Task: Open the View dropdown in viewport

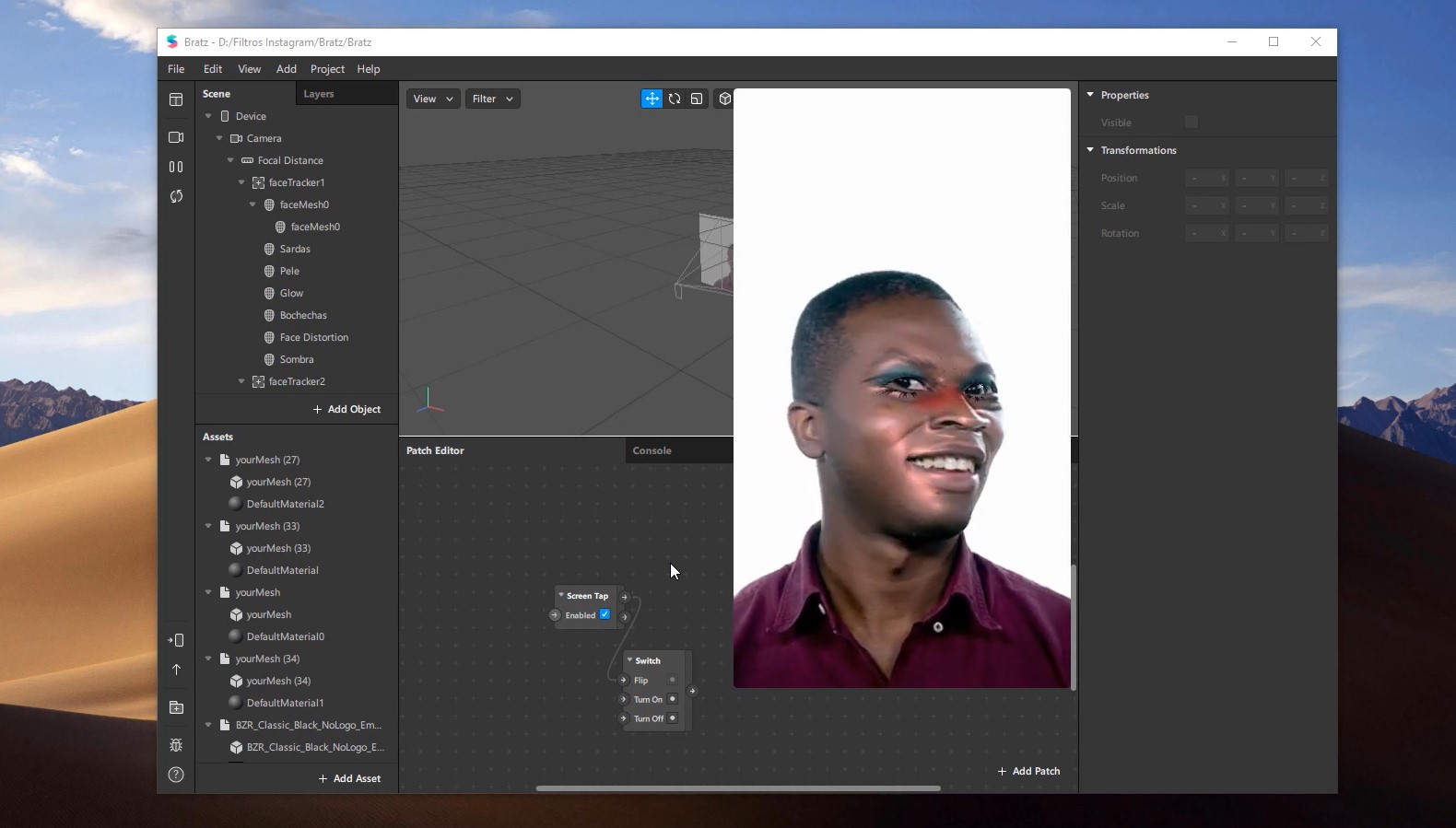Action: pos(433,99)
